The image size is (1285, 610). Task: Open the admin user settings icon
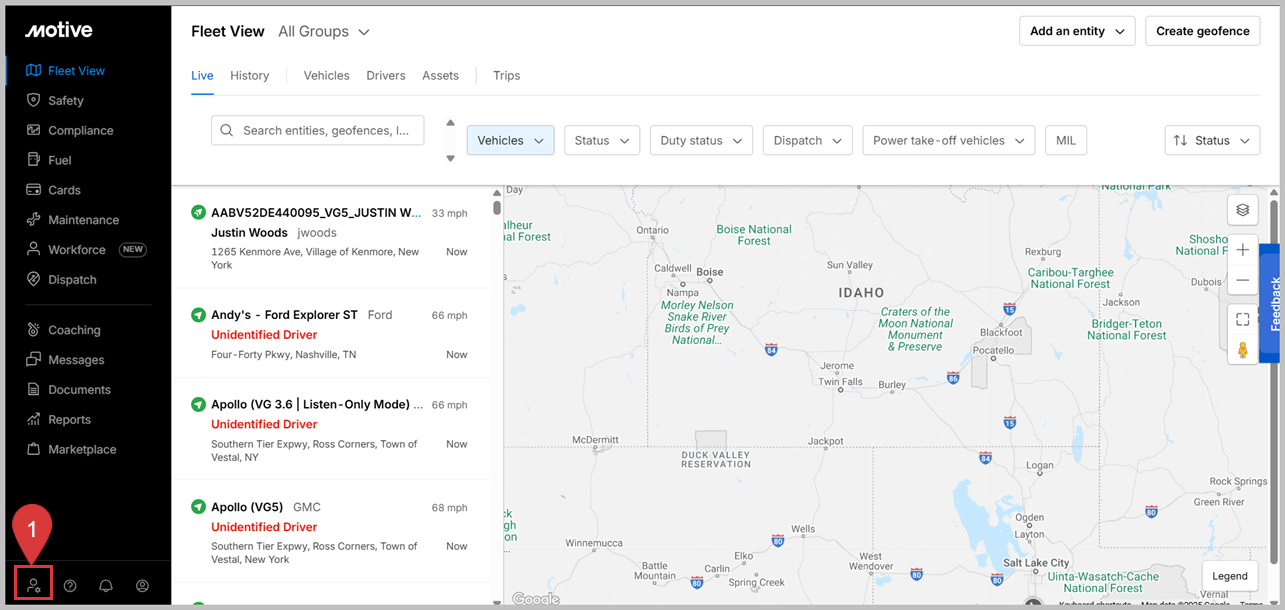pyautogui.click(x=34, y=586)
